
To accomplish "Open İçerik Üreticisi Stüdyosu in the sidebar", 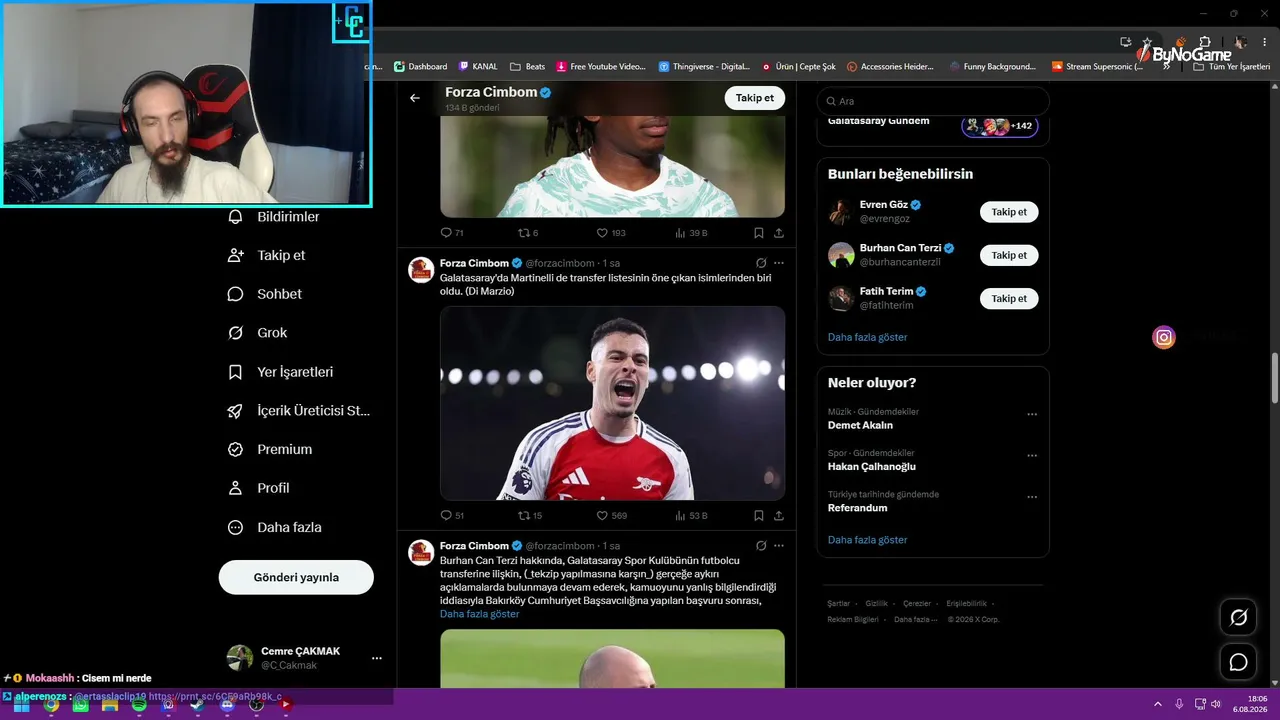I will (x=299, y=411).
